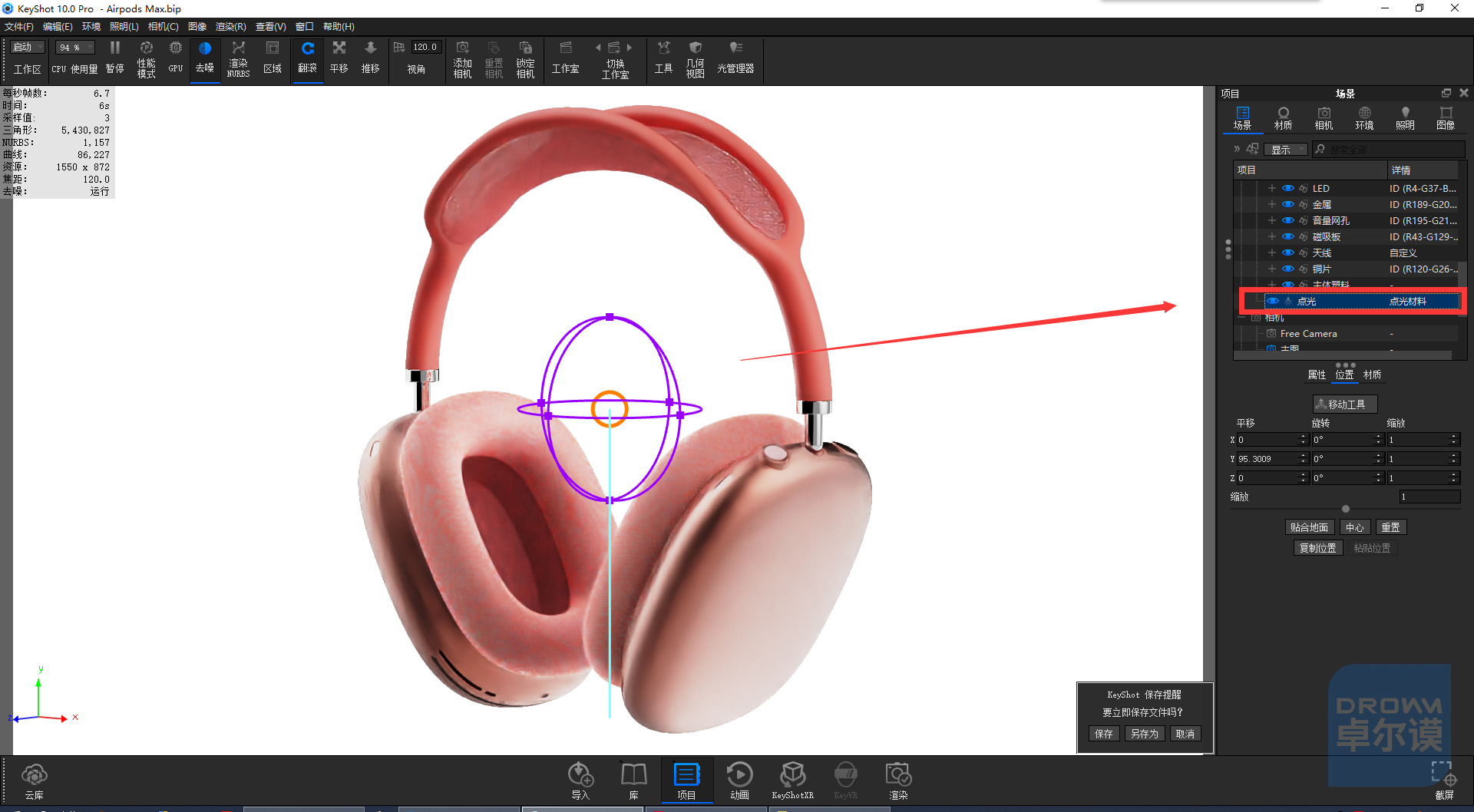Expand the 铜片 tree node
This screenshot has height=812, width=1474.
[1271, 269]
